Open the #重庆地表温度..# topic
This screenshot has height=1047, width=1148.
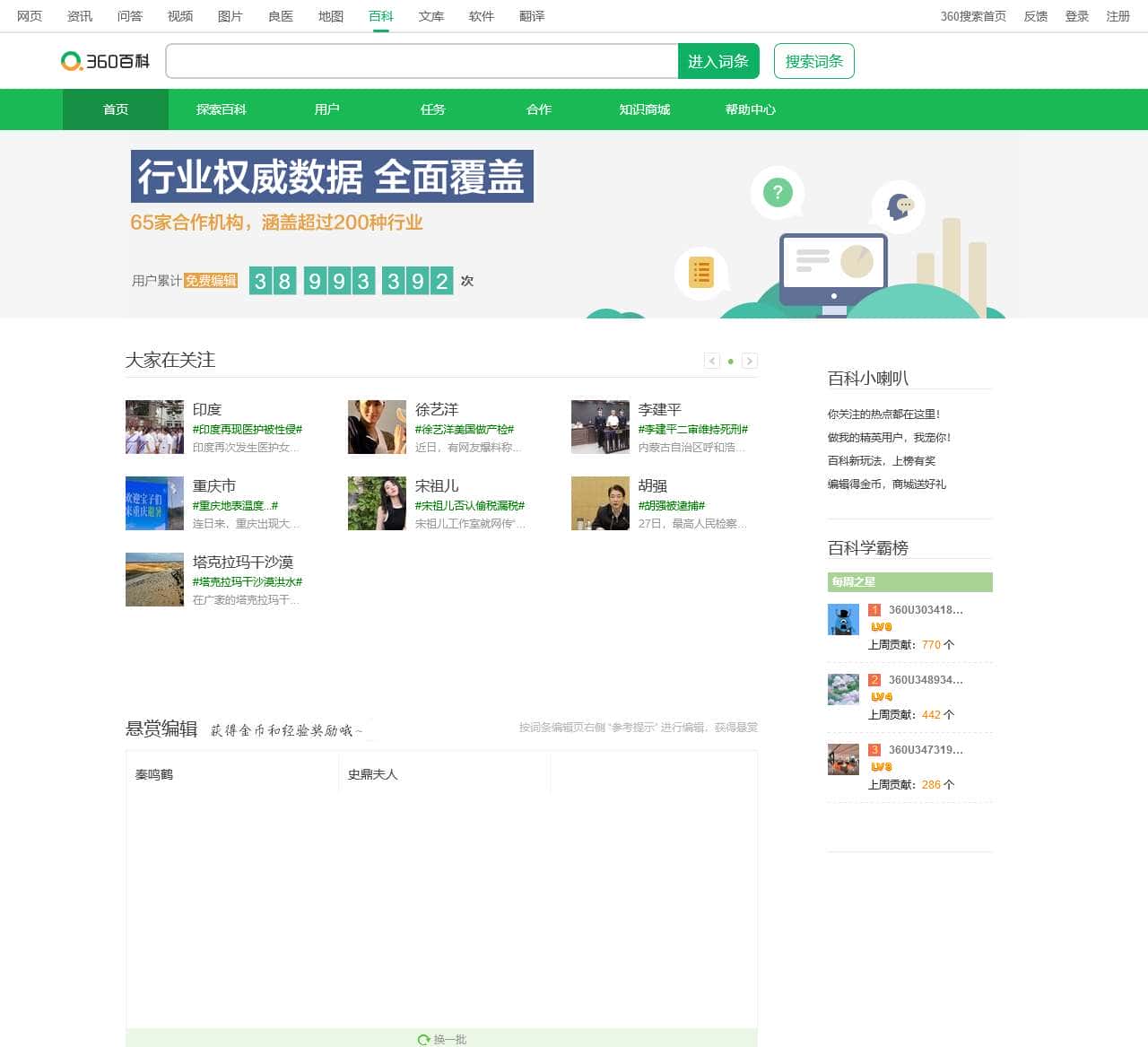tap(235, 506)
